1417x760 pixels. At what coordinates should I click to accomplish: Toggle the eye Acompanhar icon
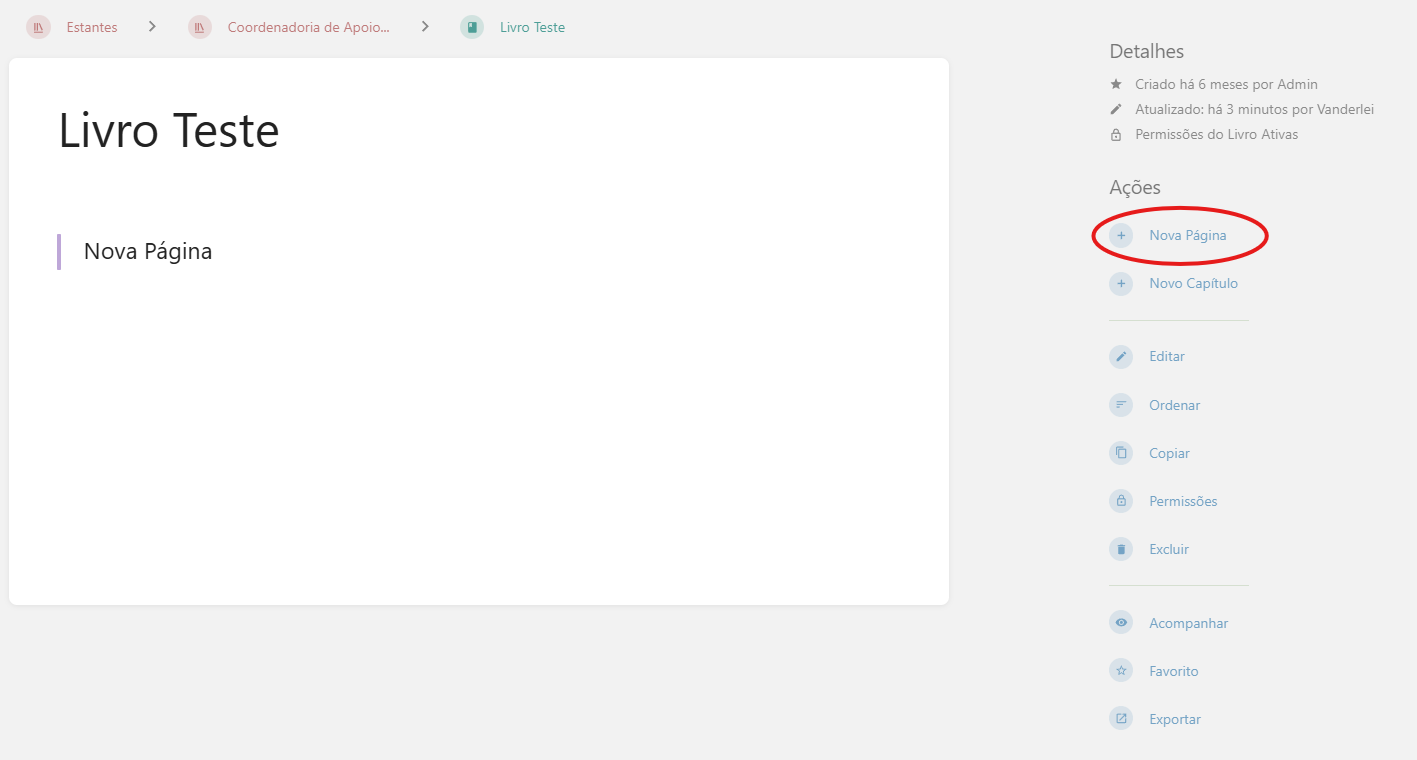[x=1121, y=623]
